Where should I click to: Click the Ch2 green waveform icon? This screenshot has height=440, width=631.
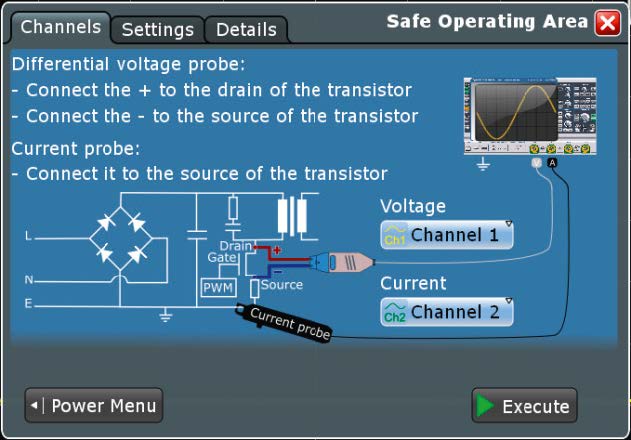pos(394,312)
